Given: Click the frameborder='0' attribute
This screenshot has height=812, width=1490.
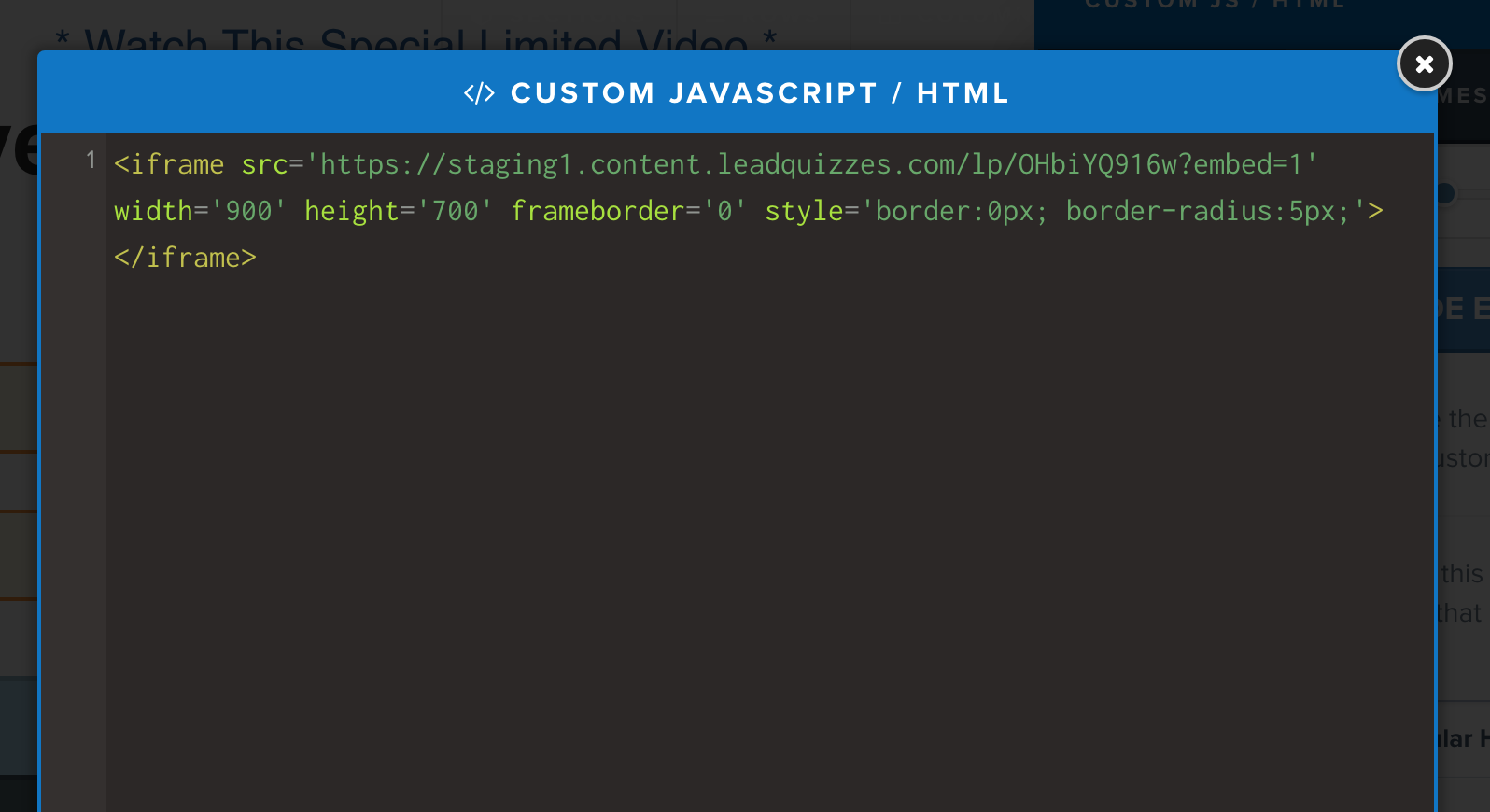Looking at the screenshot, I should click(628, 211).
